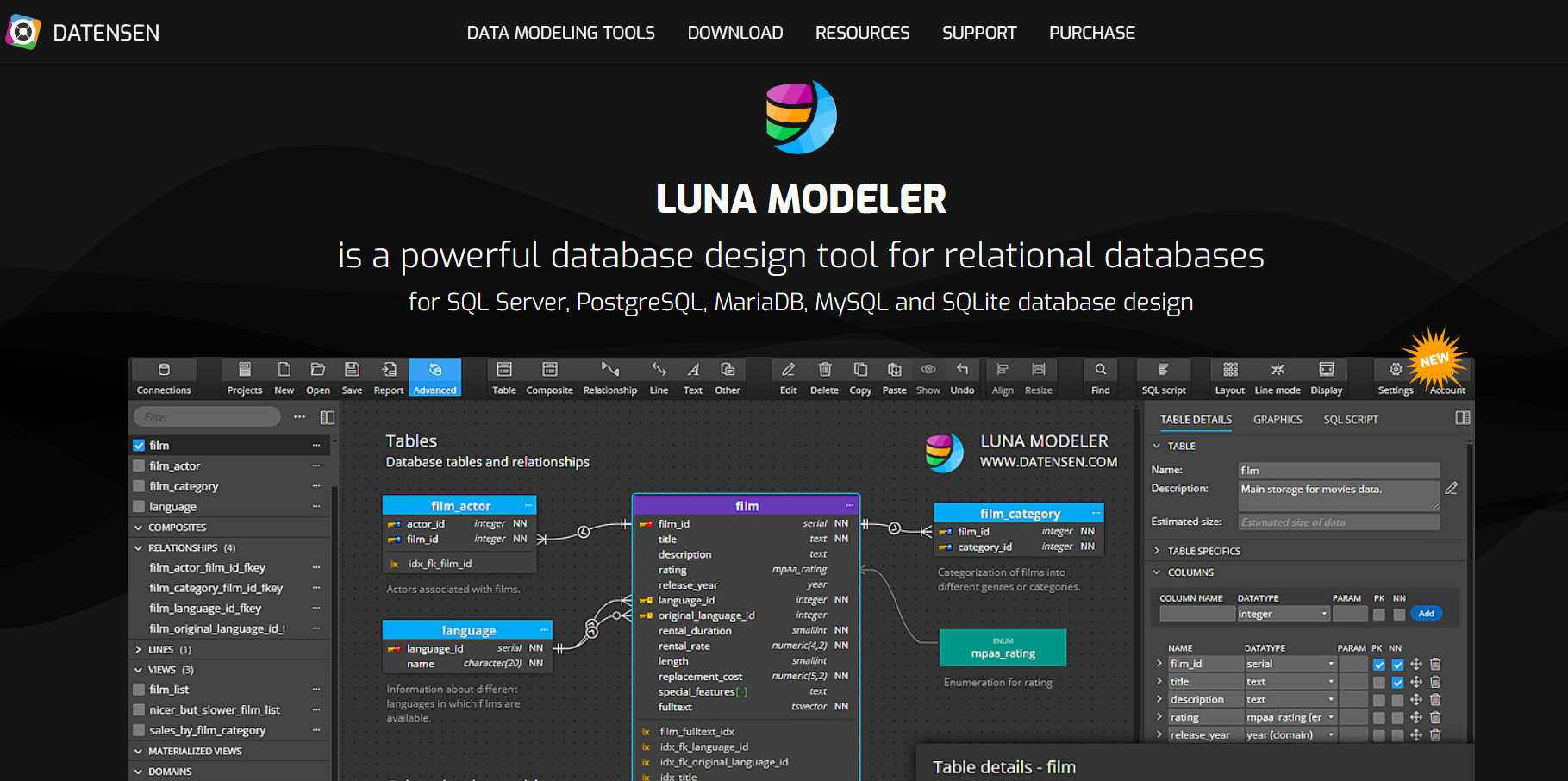This screenshot has width=1568, height=781.
Task: Toggle side panel layout icon next to filter
Action: [328, 417]
